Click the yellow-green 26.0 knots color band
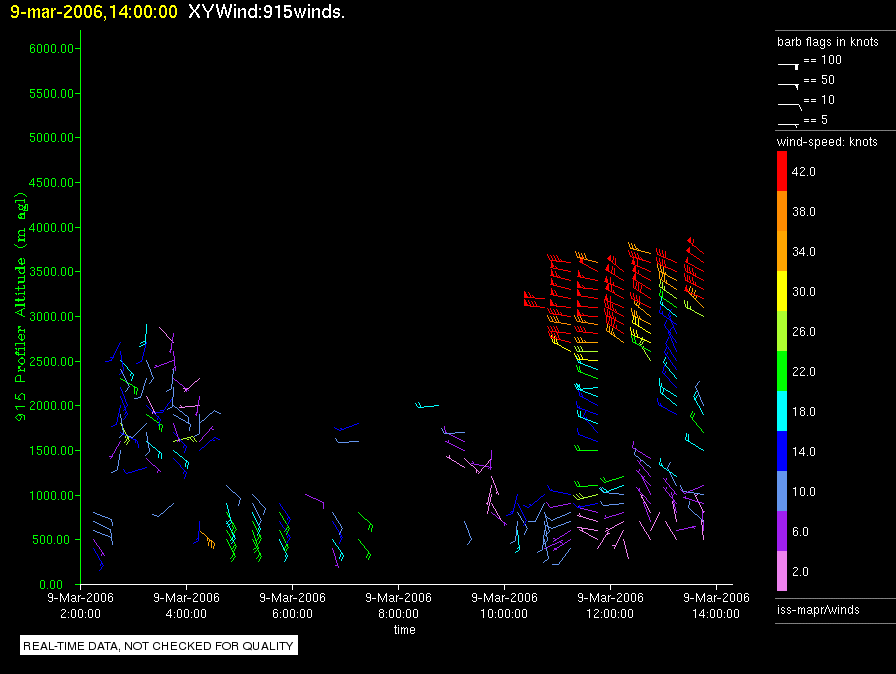The height and width of the screenshot is (674, 896). (782, 331)
